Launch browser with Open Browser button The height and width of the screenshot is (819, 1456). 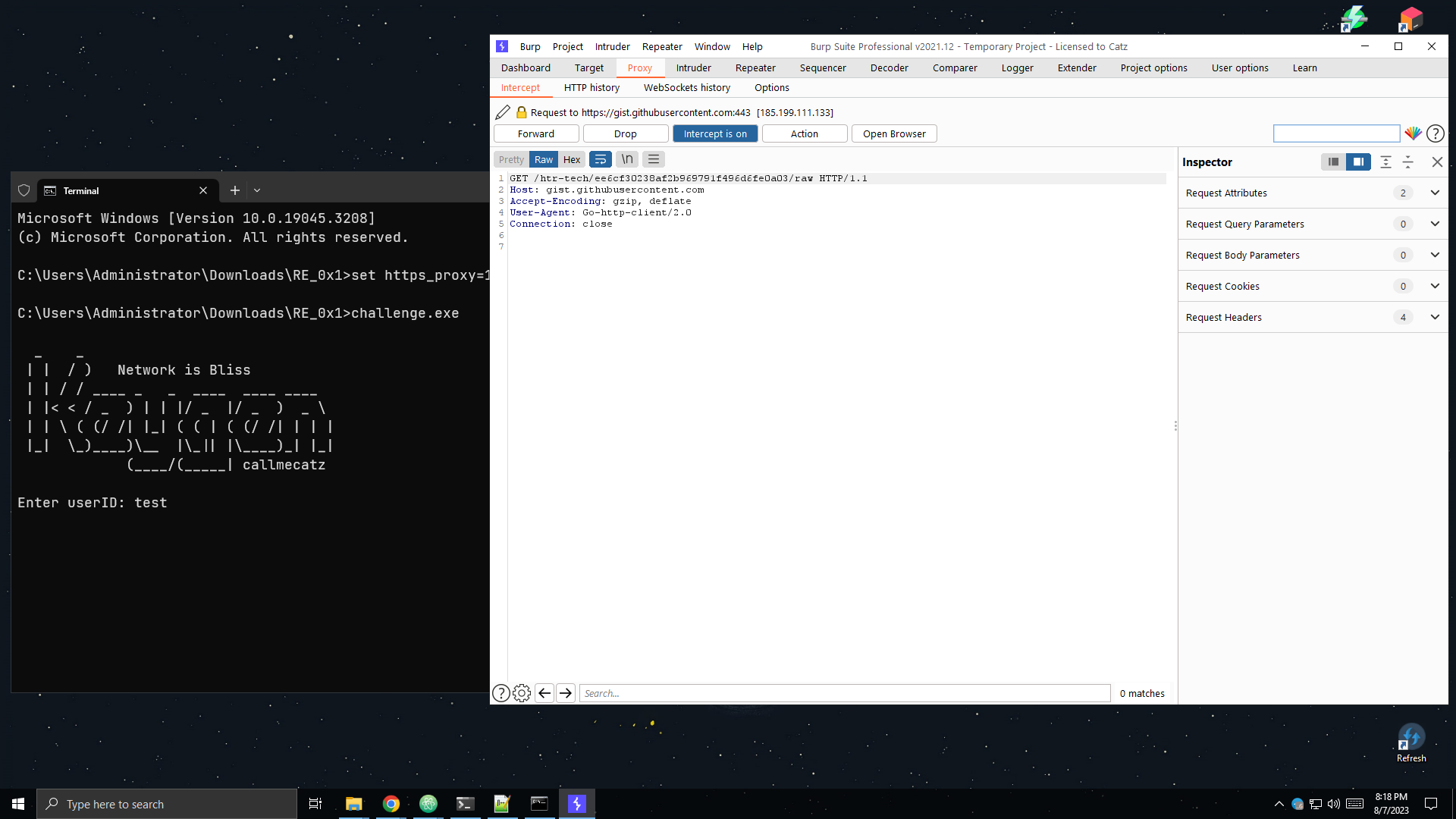point(894,133)
